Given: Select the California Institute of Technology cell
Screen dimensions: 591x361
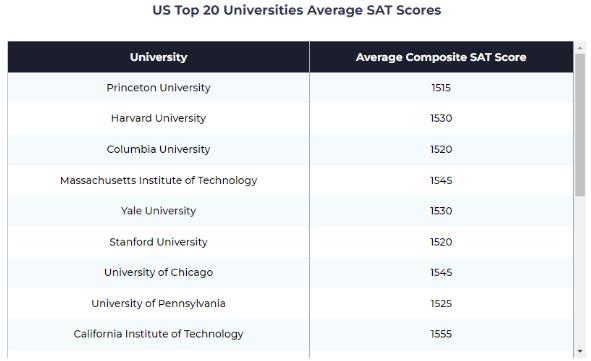Looking at the screenshot, I should coord(158,334).
